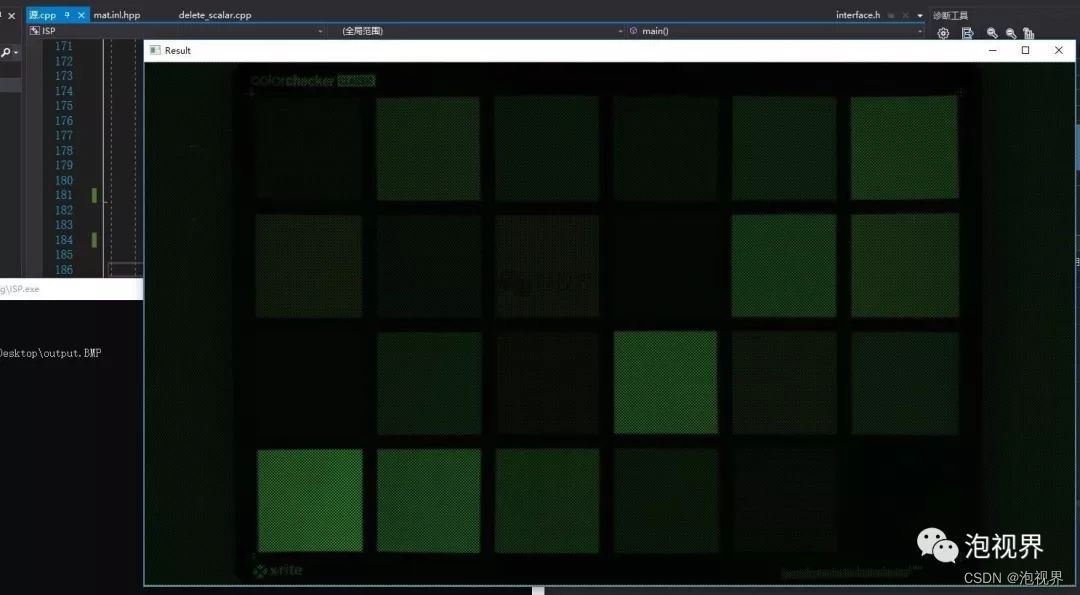Click line number 181 in the editor

(x=64, y=195)
